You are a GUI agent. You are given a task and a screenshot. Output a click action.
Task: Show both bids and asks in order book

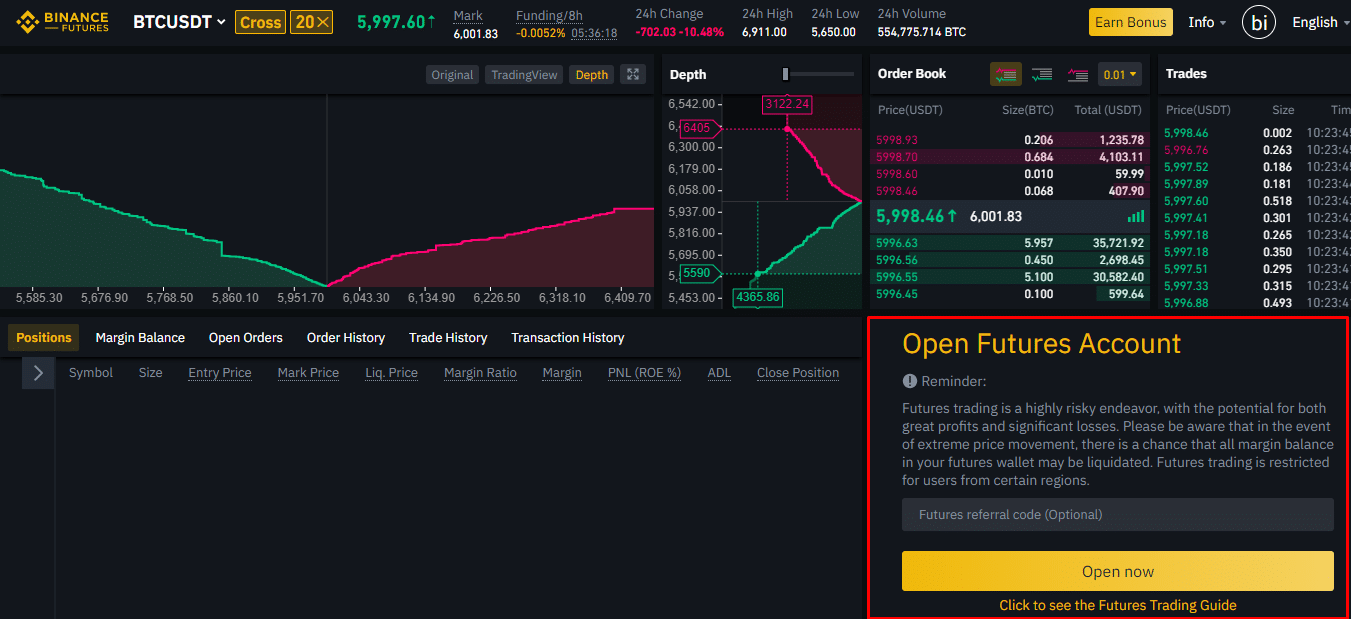1006,74
